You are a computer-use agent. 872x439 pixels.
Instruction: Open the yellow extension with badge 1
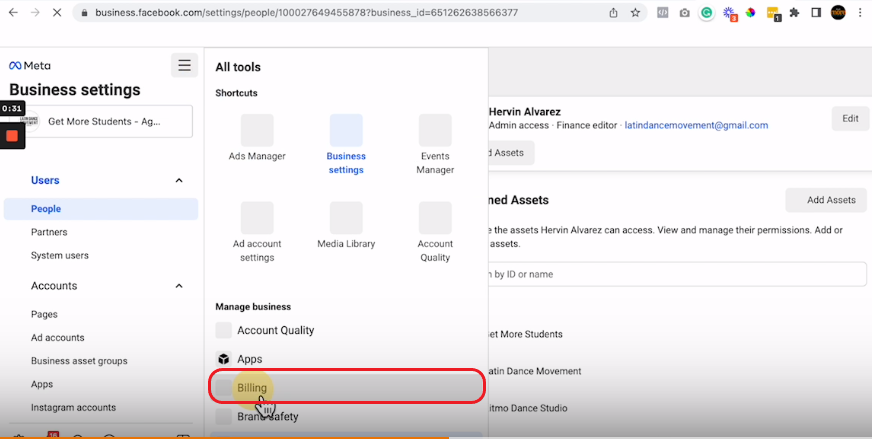[x=774, y=13]
